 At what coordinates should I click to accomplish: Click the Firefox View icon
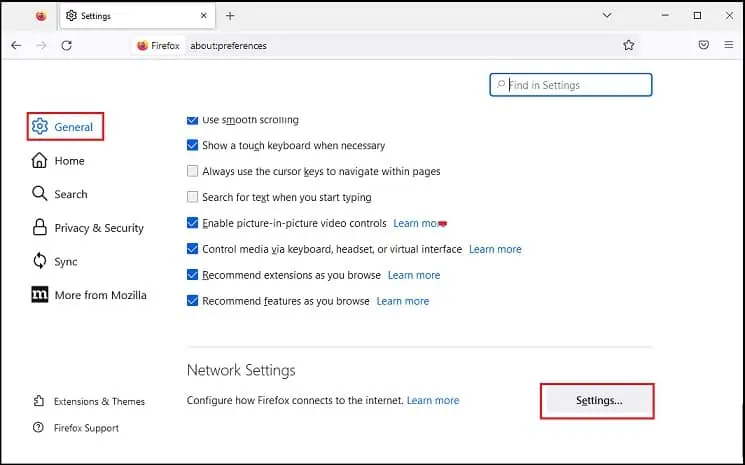coord(40,16)
